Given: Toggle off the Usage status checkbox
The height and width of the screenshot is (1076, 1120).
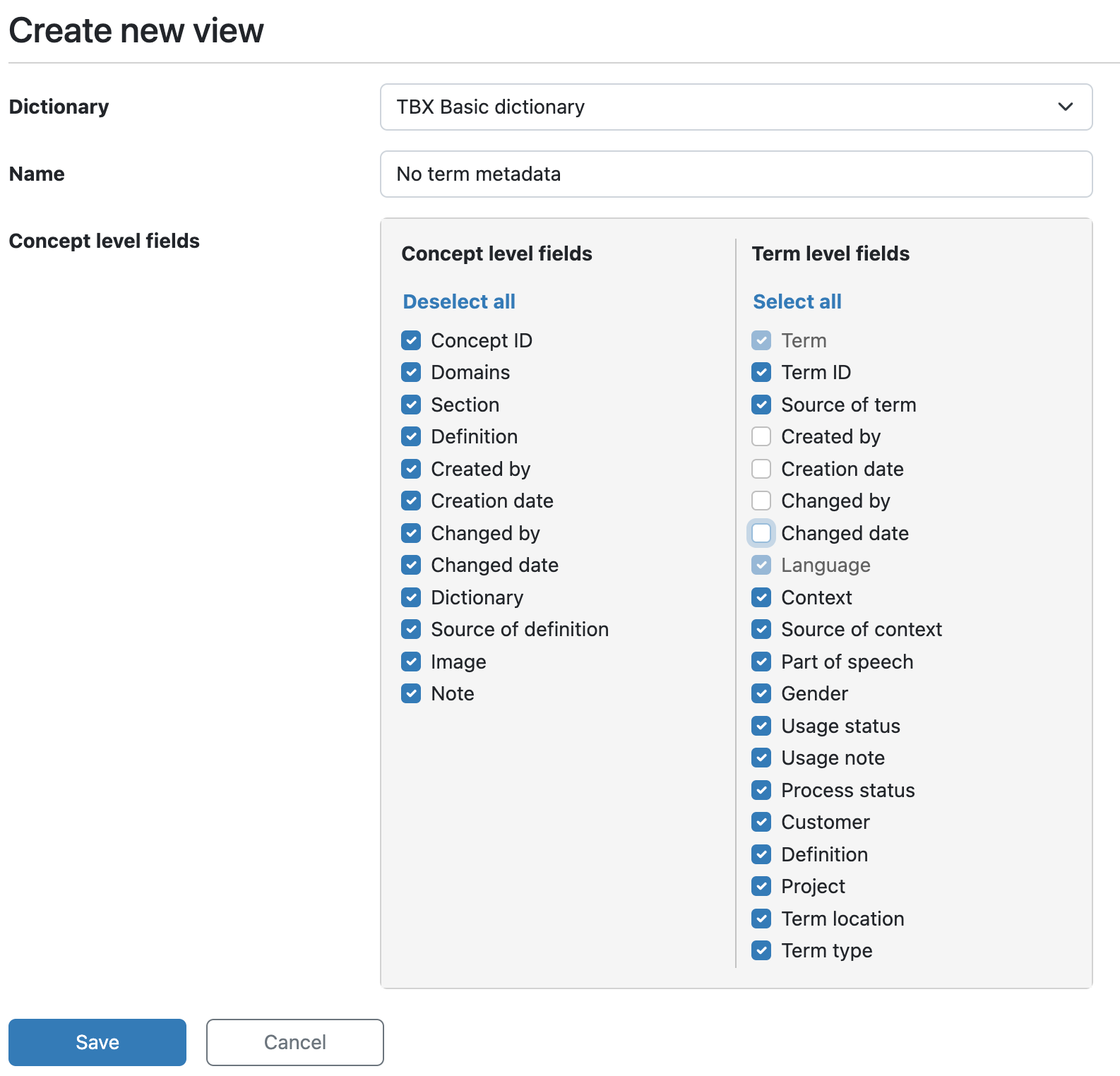Looking at the screenshot, I should coord(761,726).
